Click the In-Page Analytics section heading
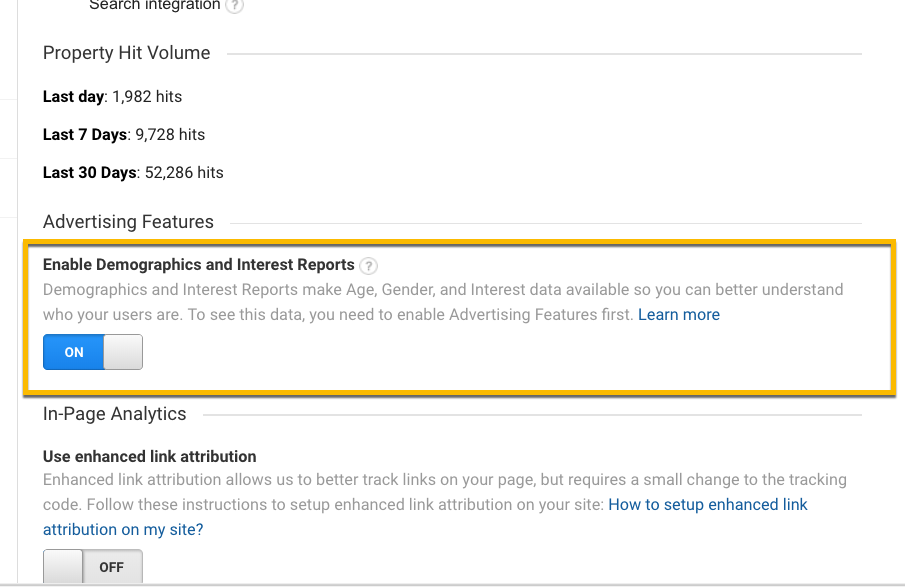The width and height of the screenshot is (905, 587). (x=114, y=414)
